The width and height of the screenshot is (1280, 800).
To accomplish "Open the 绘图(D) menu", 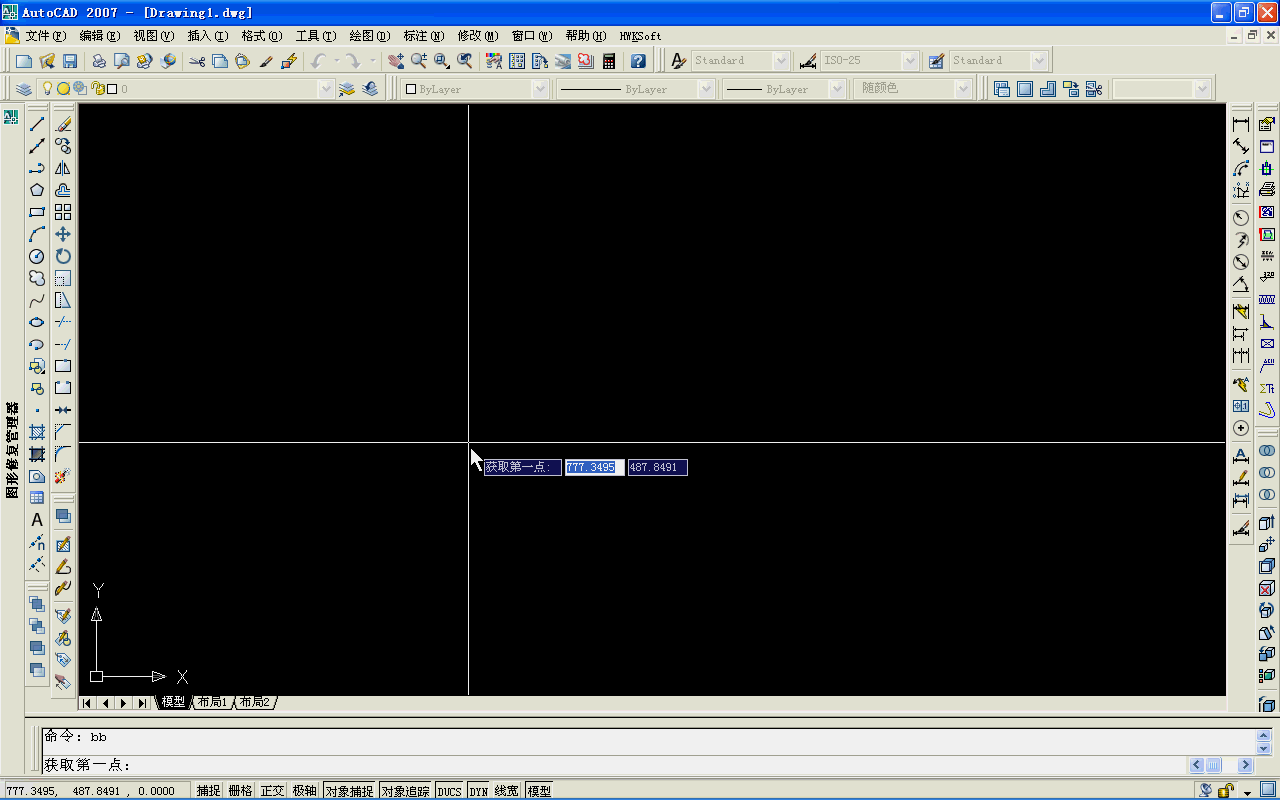I will (370, 36).
